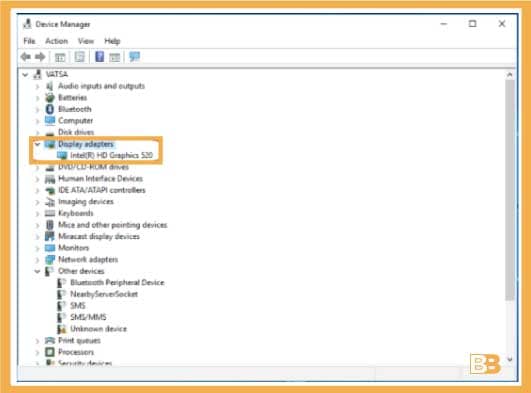Click the Miracast display devices icon

50,236
